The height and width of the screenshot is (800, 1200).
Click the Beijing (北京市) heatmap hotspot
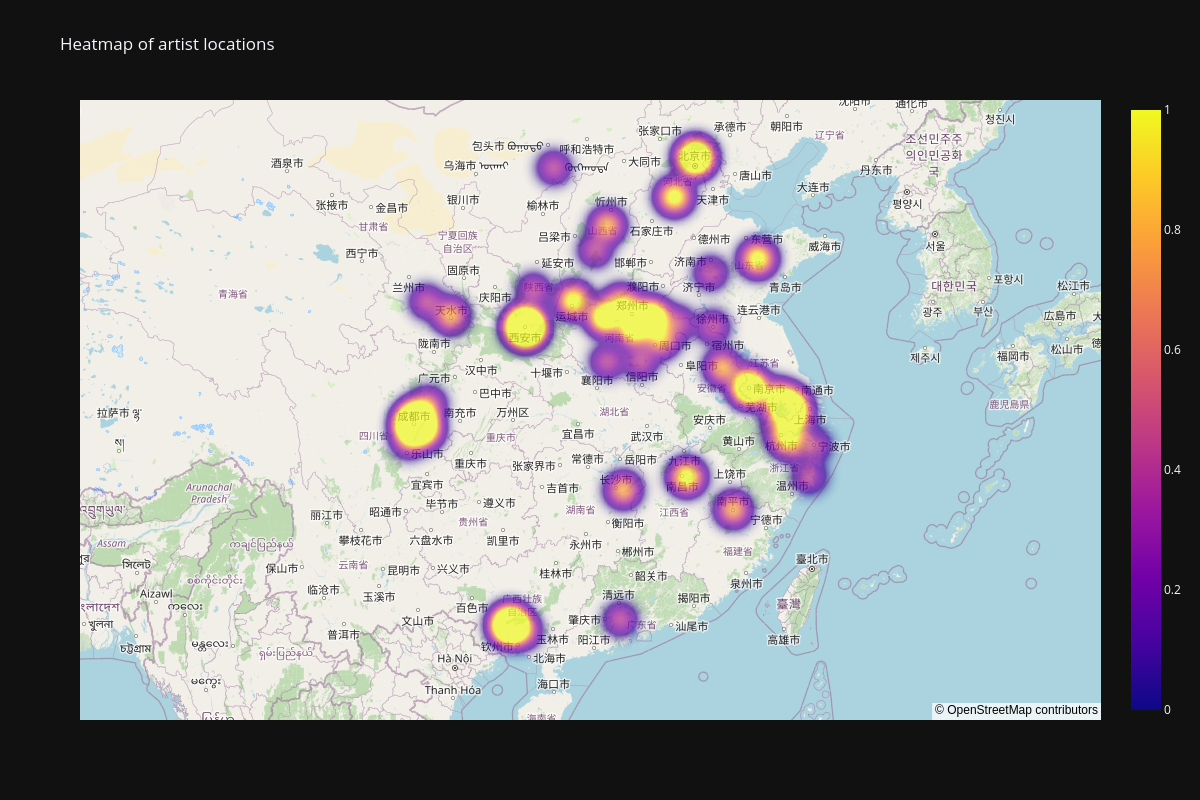click(695, 156)
